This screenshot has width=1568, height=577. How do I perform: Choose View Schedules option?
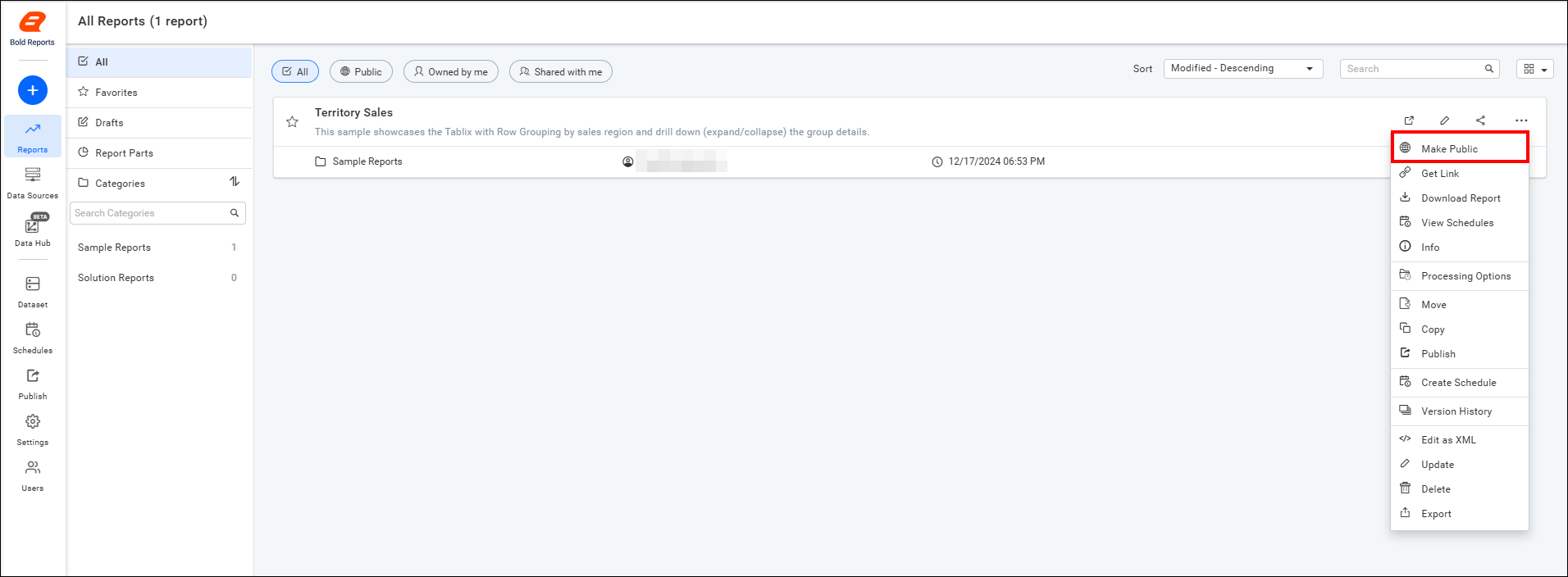coord(1460,222)
